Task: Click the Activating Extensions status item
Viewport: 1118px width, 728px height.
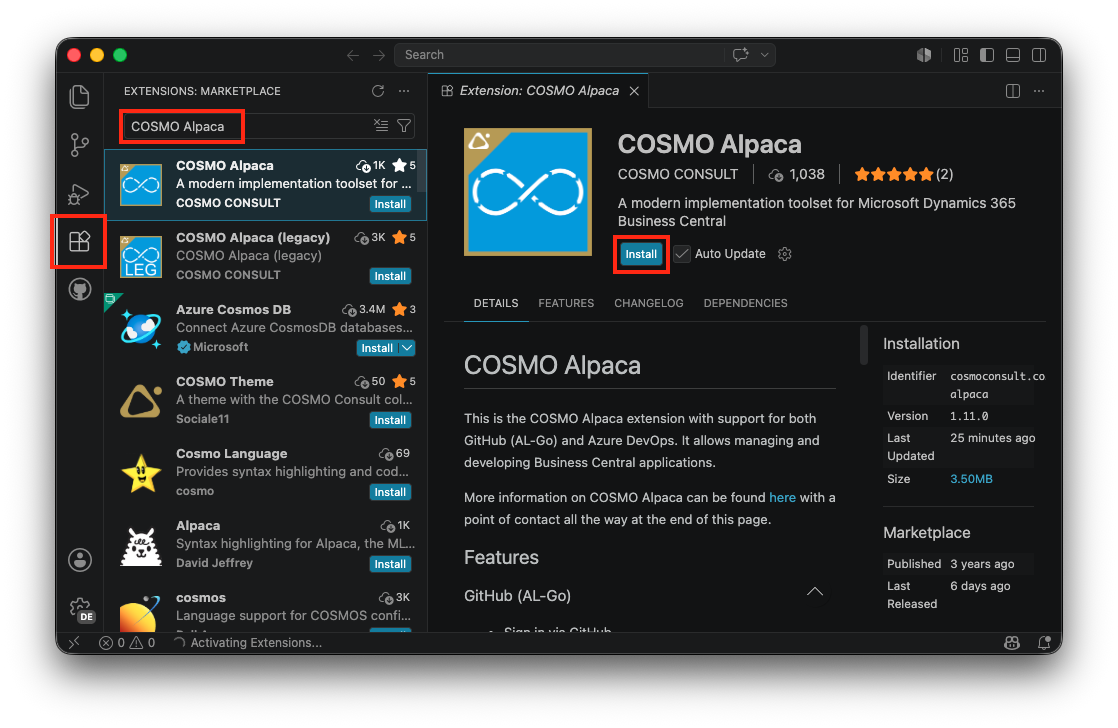Action: pos(247,642)
